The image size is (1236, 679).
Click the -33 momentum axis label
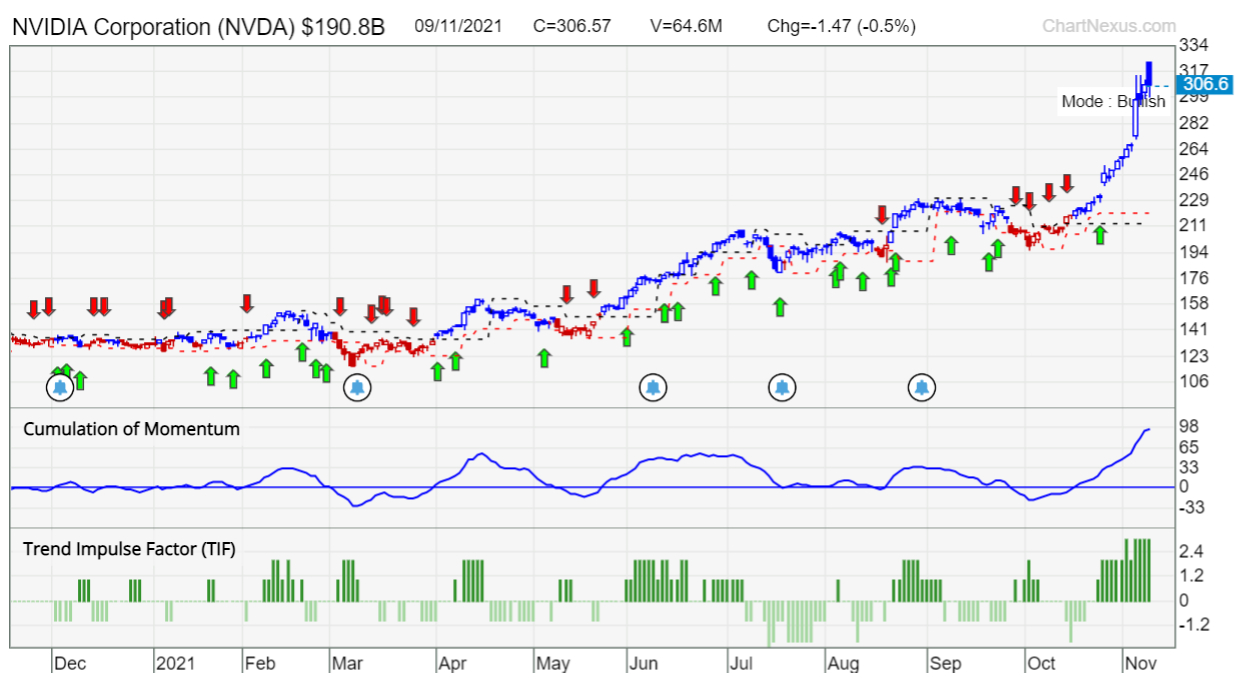[x=1192, y=508]
